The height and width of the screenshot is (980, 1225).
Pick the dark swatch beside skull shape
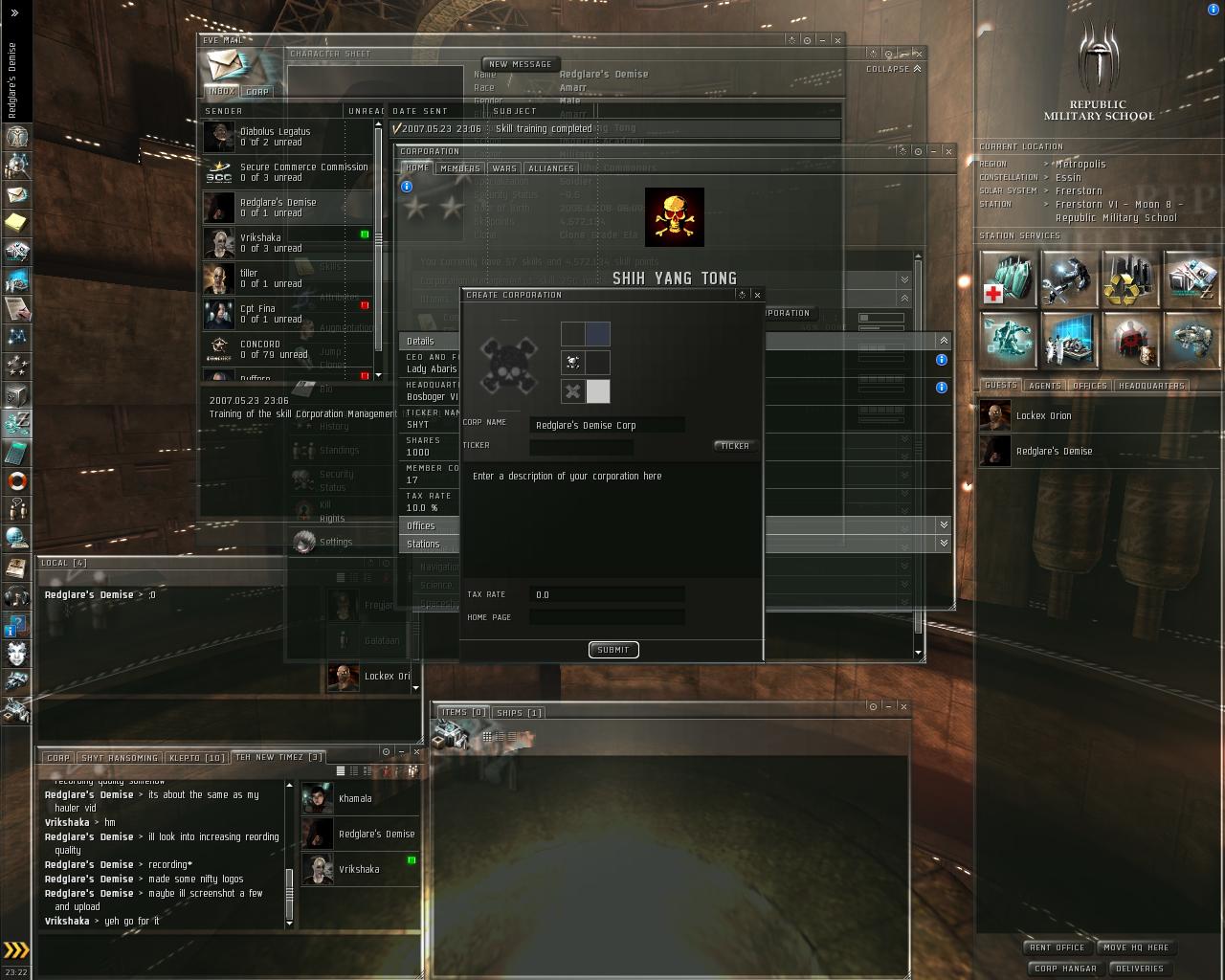point(598,362)
